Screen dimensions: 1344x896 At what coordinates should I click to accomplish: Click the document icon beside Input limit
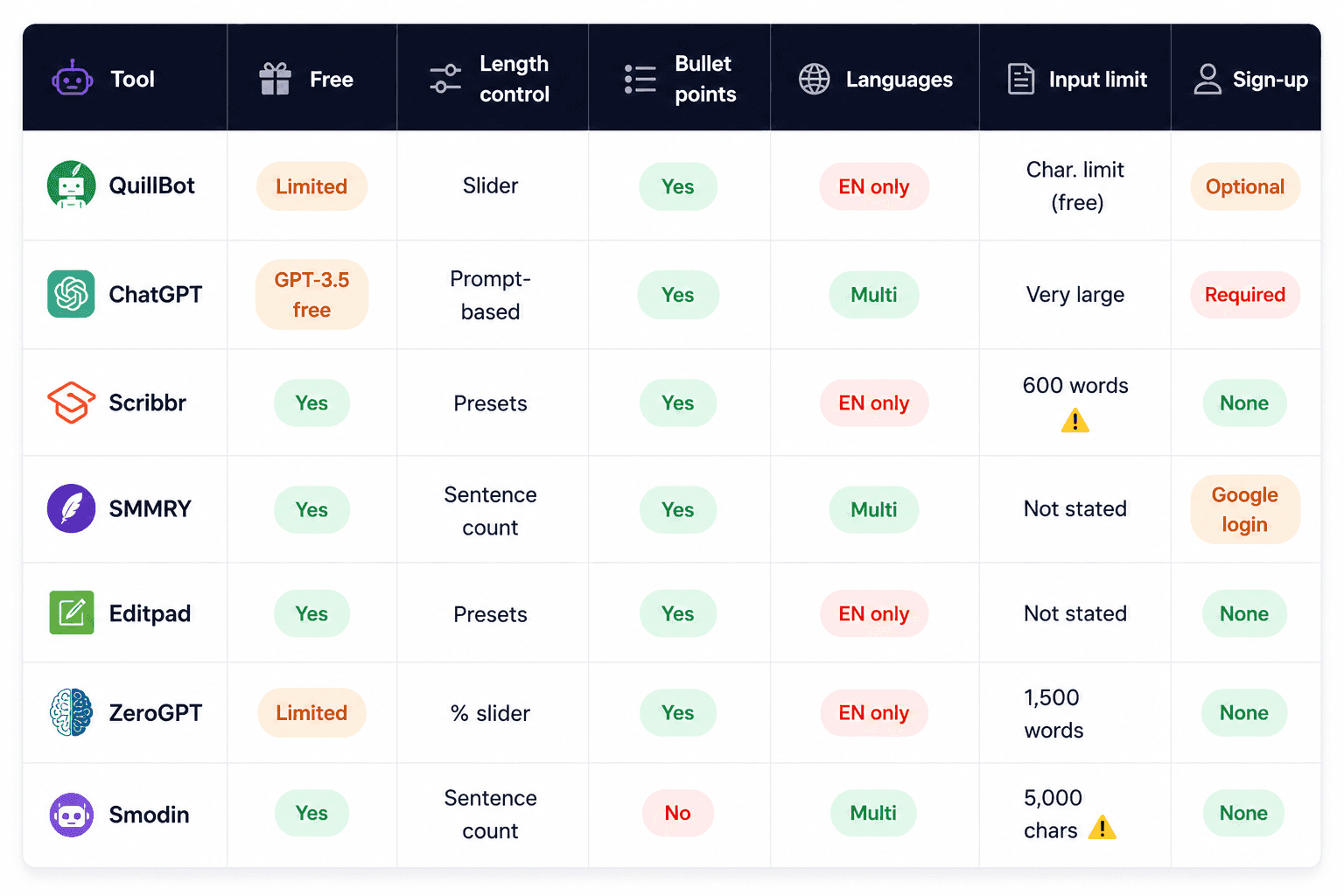1021,79
